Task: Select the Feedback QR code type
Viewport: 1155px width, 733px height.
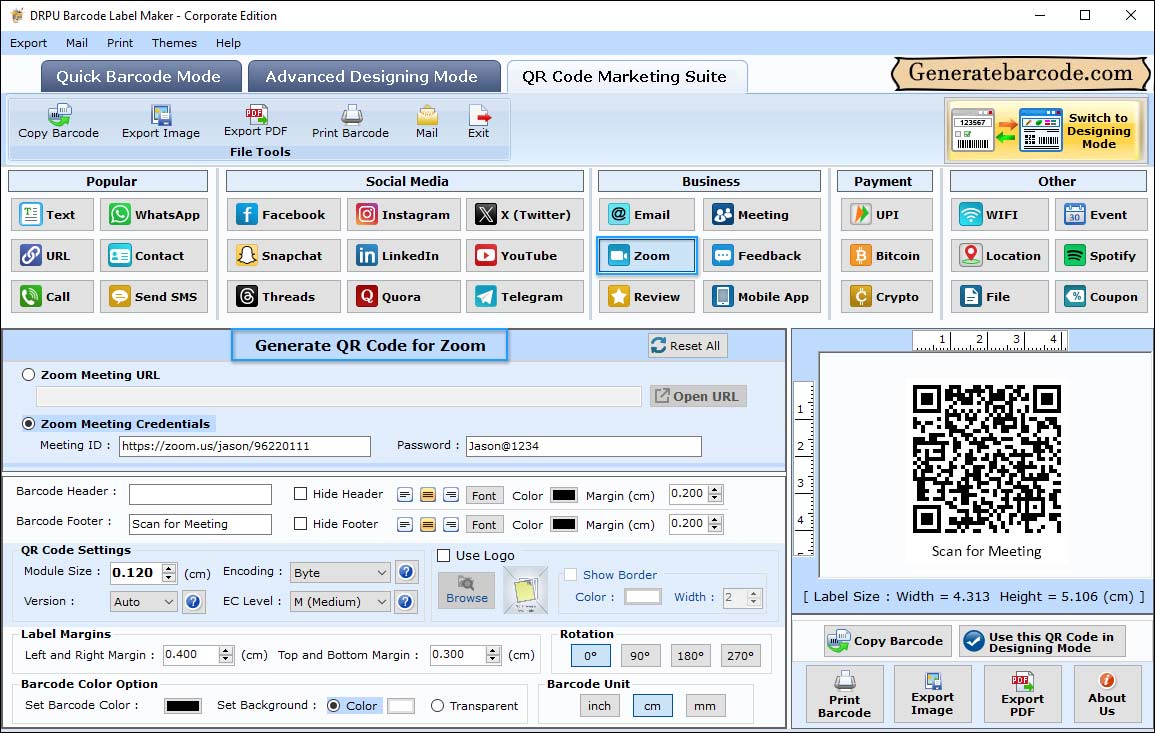Action: coord(762,256)
